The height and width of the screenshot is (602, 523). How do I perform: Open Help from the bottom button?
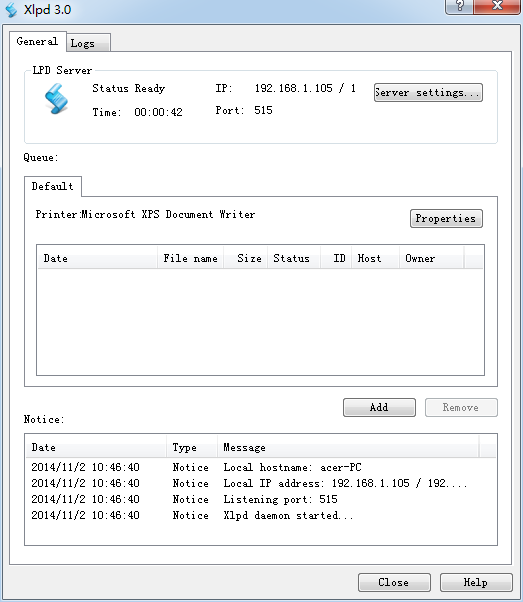click(x=476, y=582)
